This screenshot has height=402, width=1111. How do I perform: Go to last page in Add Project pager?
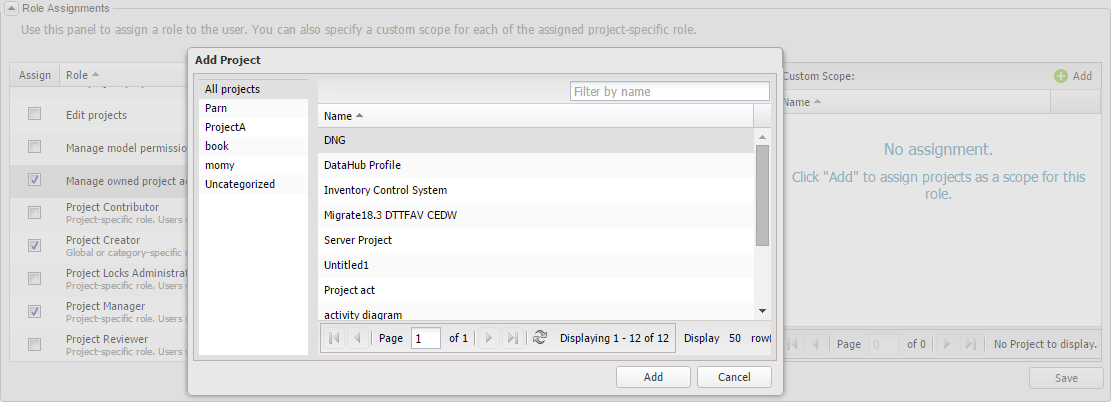(513, 338)
